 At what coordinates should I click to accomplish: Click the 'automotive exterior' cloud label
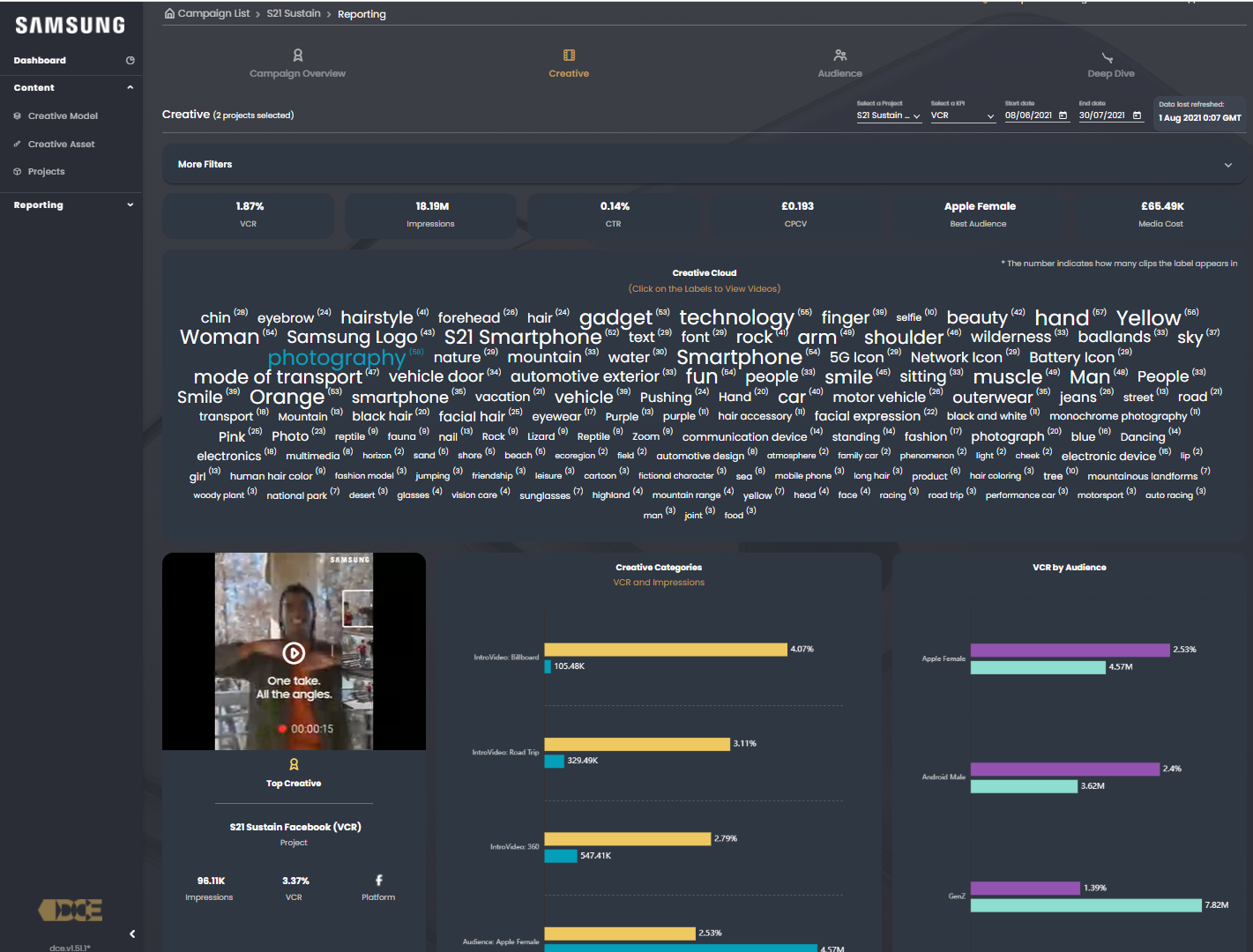coord(585,376)
